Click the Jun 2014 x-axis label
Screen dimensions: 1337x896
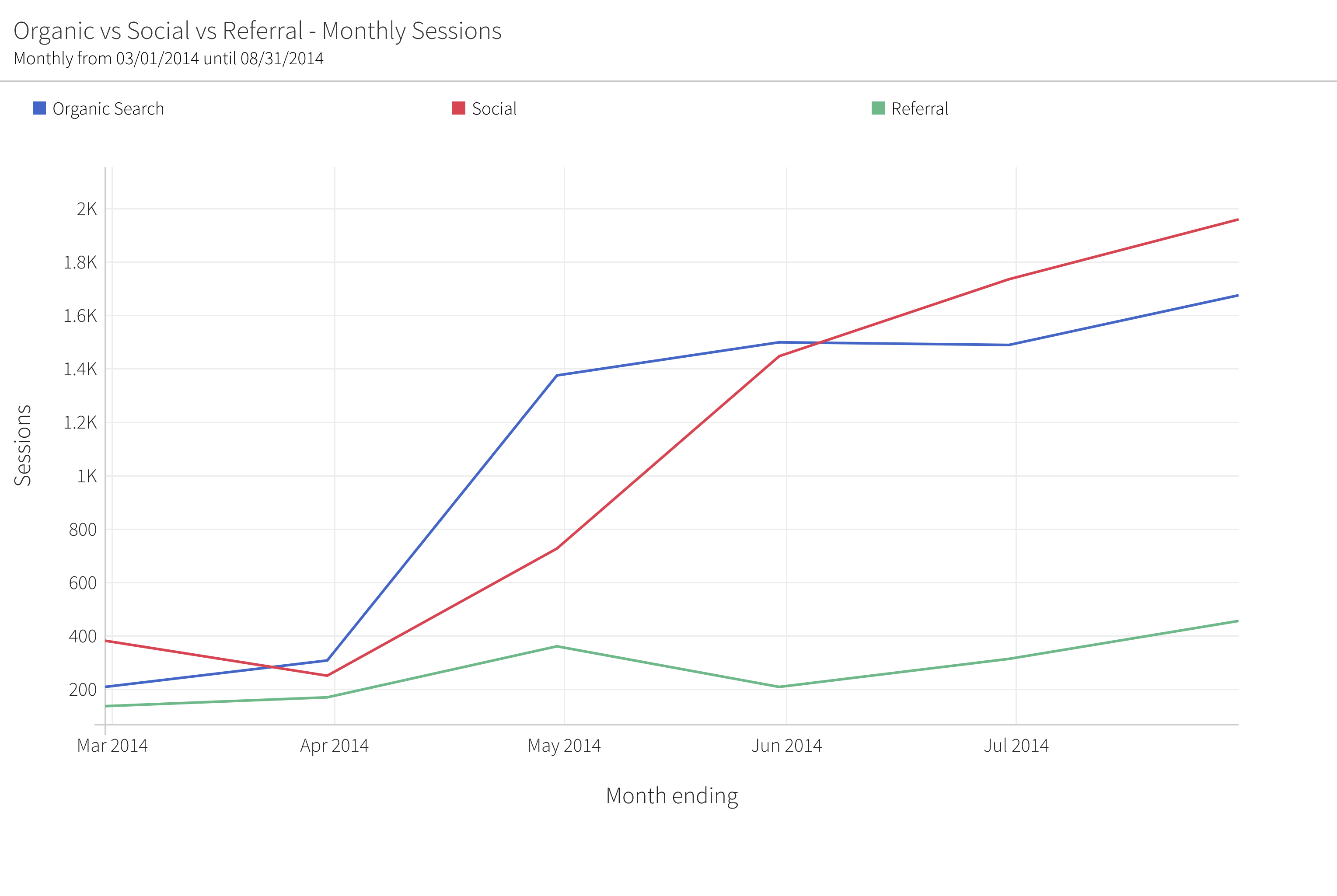click(x=786, y=746)
